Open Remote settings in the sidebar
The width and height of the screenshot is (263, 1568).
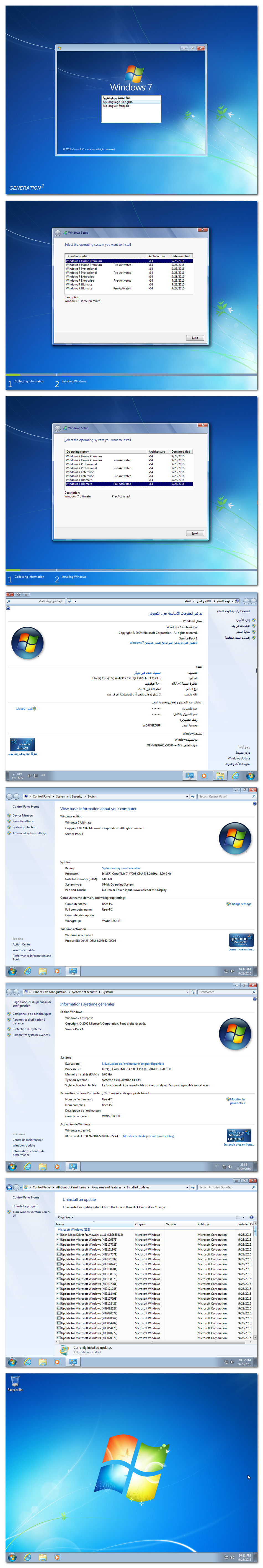coord(23,821)
